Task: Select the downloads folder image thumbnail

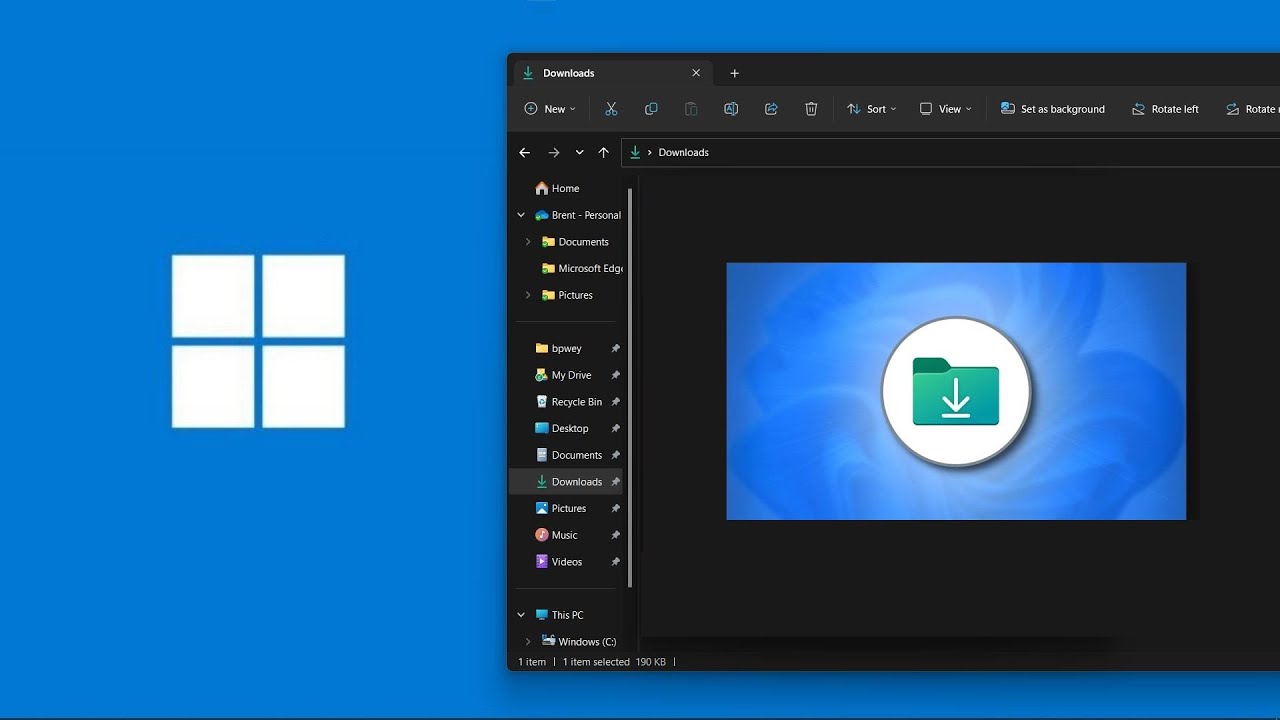Action: click(x=956, y=391)
